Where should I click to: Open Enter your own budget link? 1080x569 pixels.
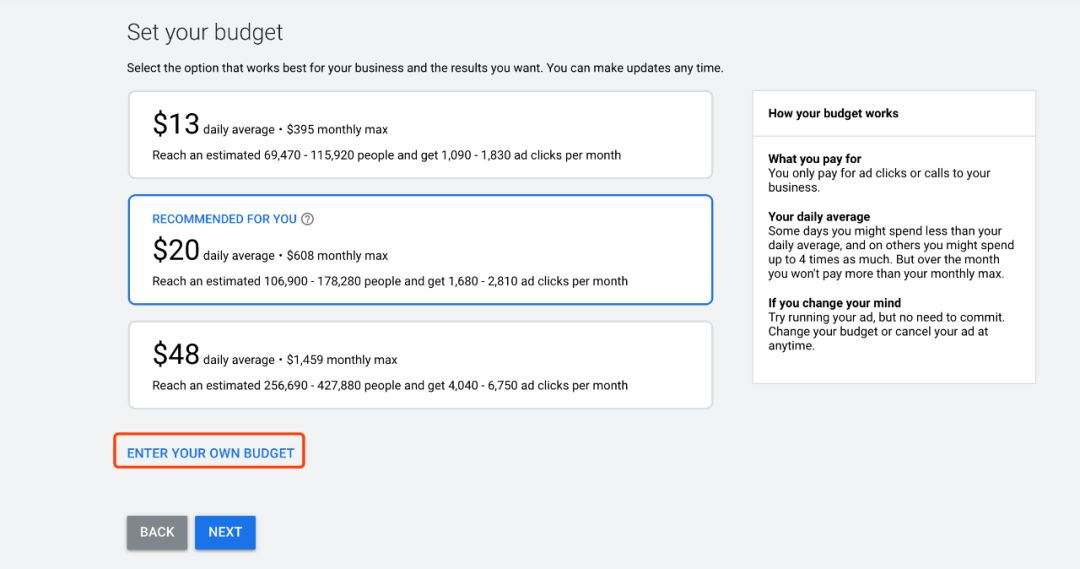(210, 453)
